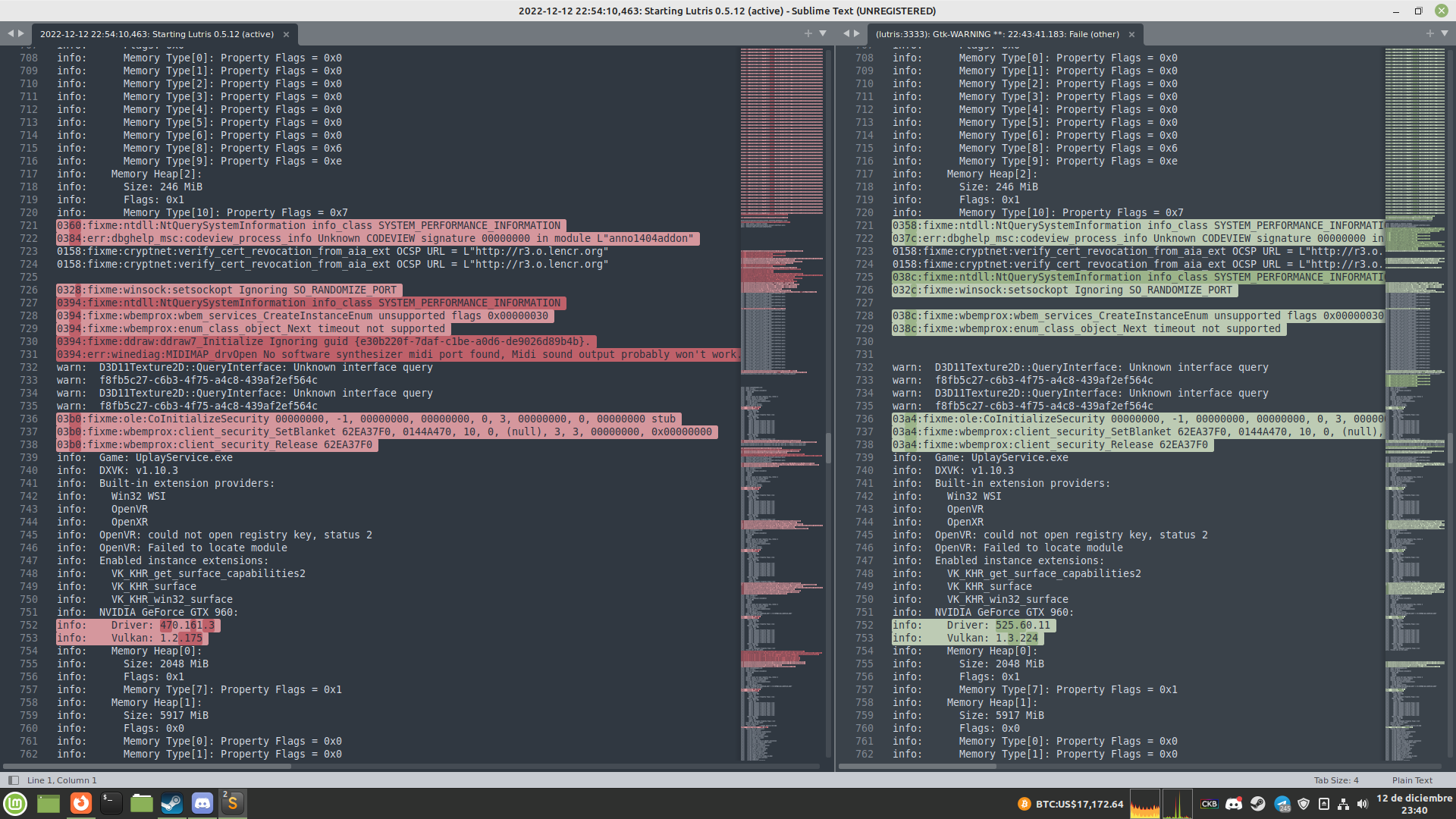The height and width of the screenshot is (819, 1456).
Task: Open Discord from the system tray
Action: [x=1234, y=804]
